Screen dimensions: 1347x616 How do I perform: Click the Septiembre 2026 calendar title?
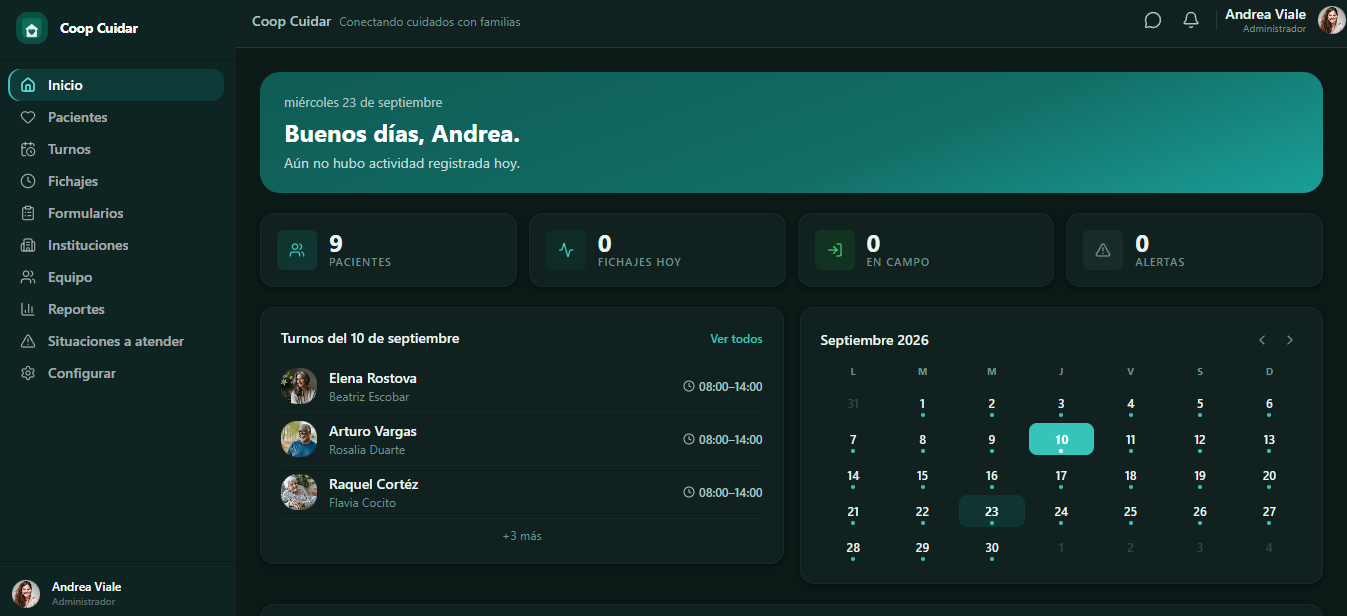coord(874,341)
